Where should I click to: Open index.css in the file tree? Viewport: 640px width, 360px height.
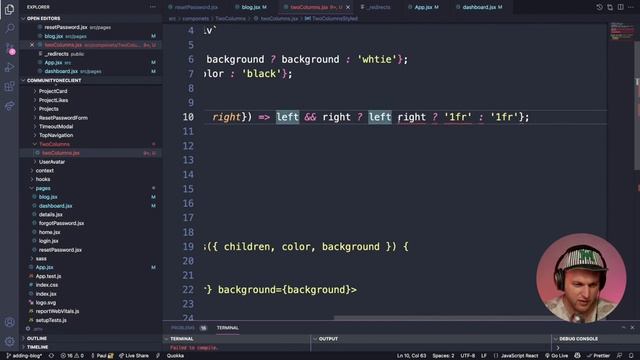point(47,285)
